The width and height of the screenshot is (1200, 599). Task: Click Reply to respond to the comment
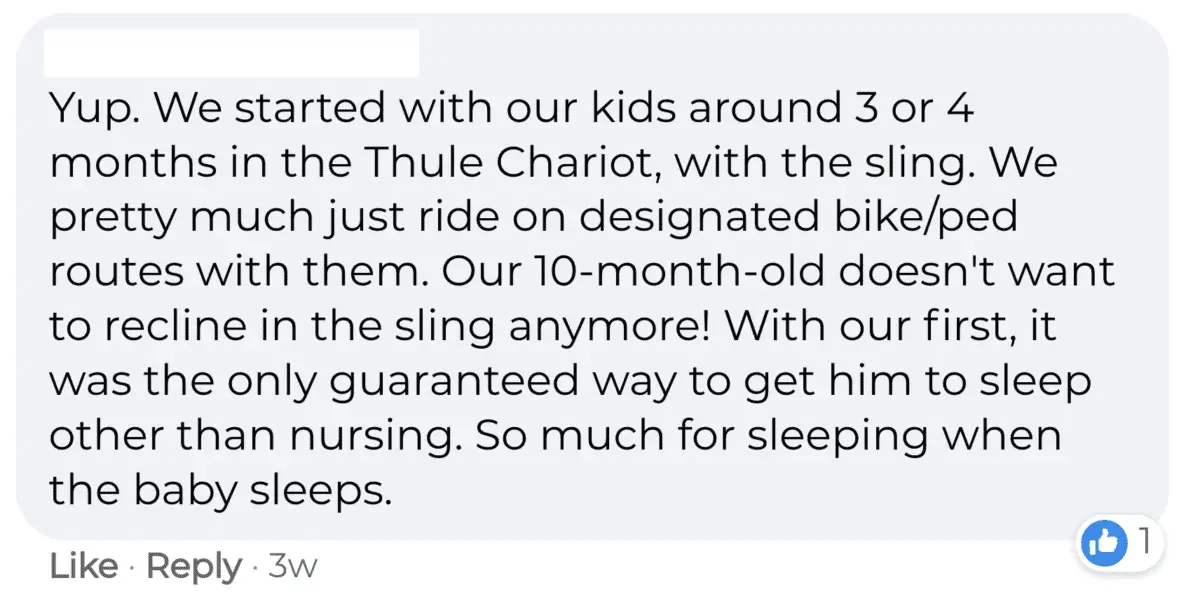click(194, 566)
